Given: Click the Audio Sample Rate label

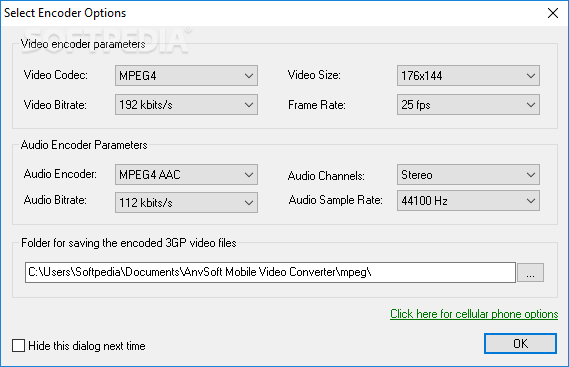Looking at the screenshot, I should coord(336,200).
